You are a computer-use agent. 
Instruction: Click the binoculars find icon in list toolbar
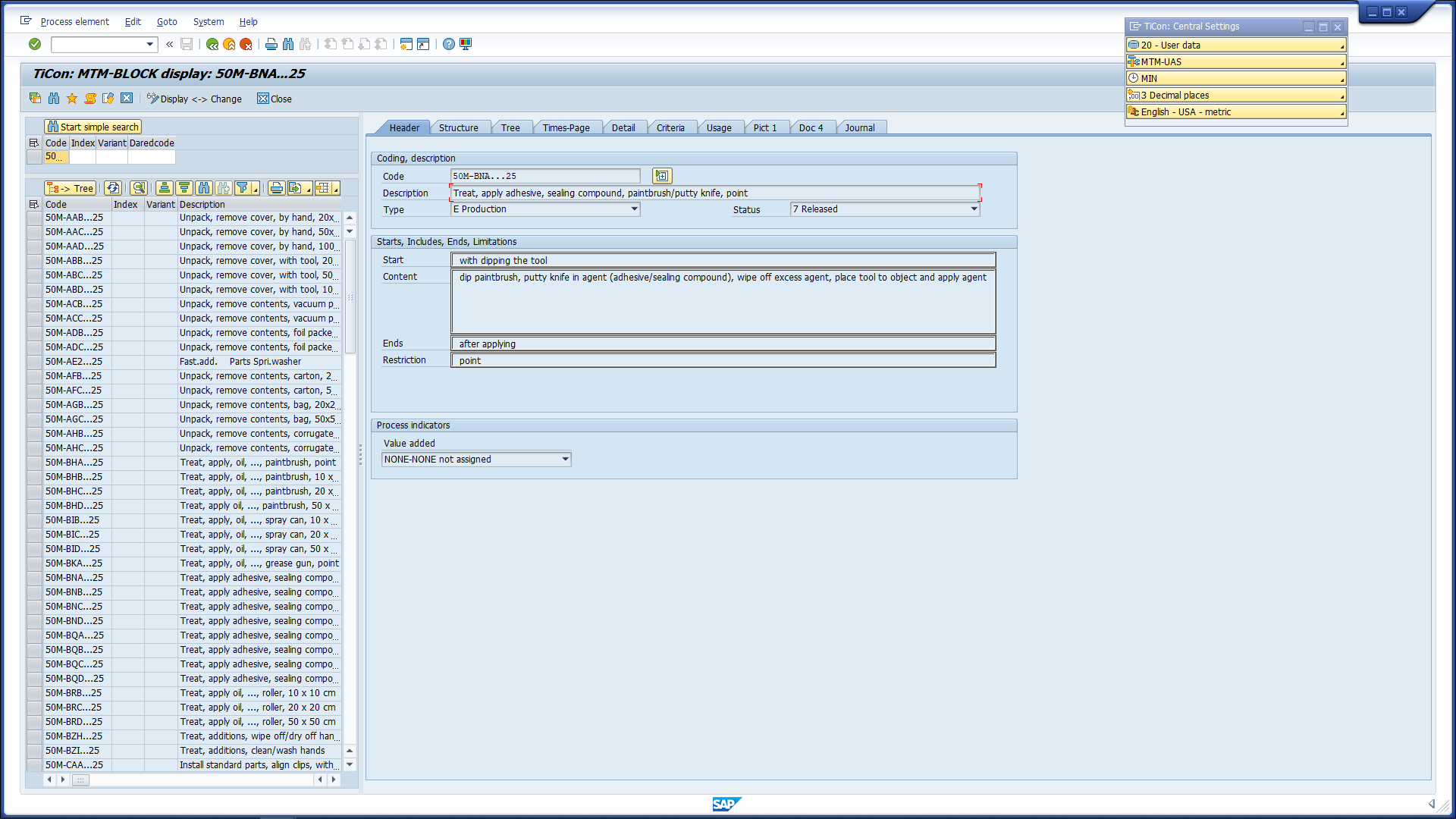(204, 188)
